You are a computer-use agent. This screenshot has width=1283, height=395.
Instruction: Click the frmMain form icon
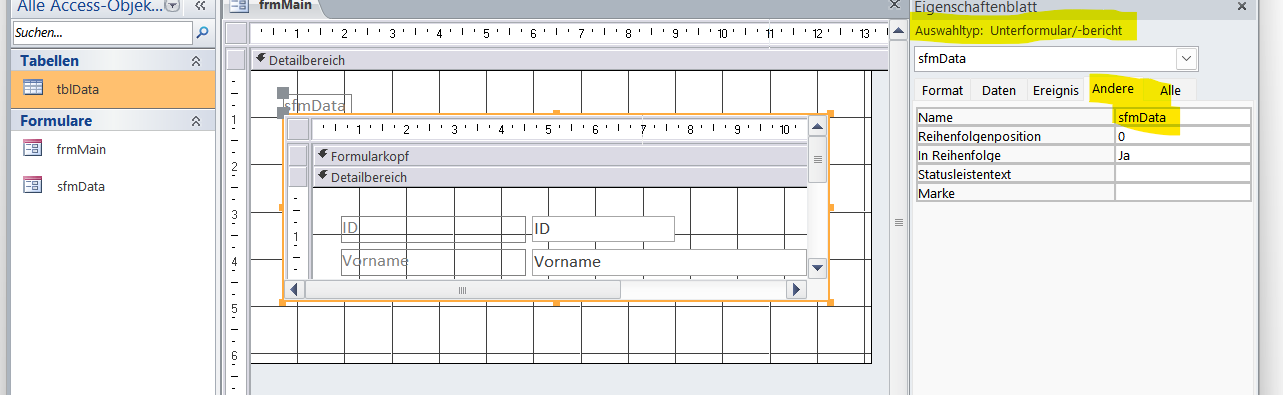coord(33,148)
